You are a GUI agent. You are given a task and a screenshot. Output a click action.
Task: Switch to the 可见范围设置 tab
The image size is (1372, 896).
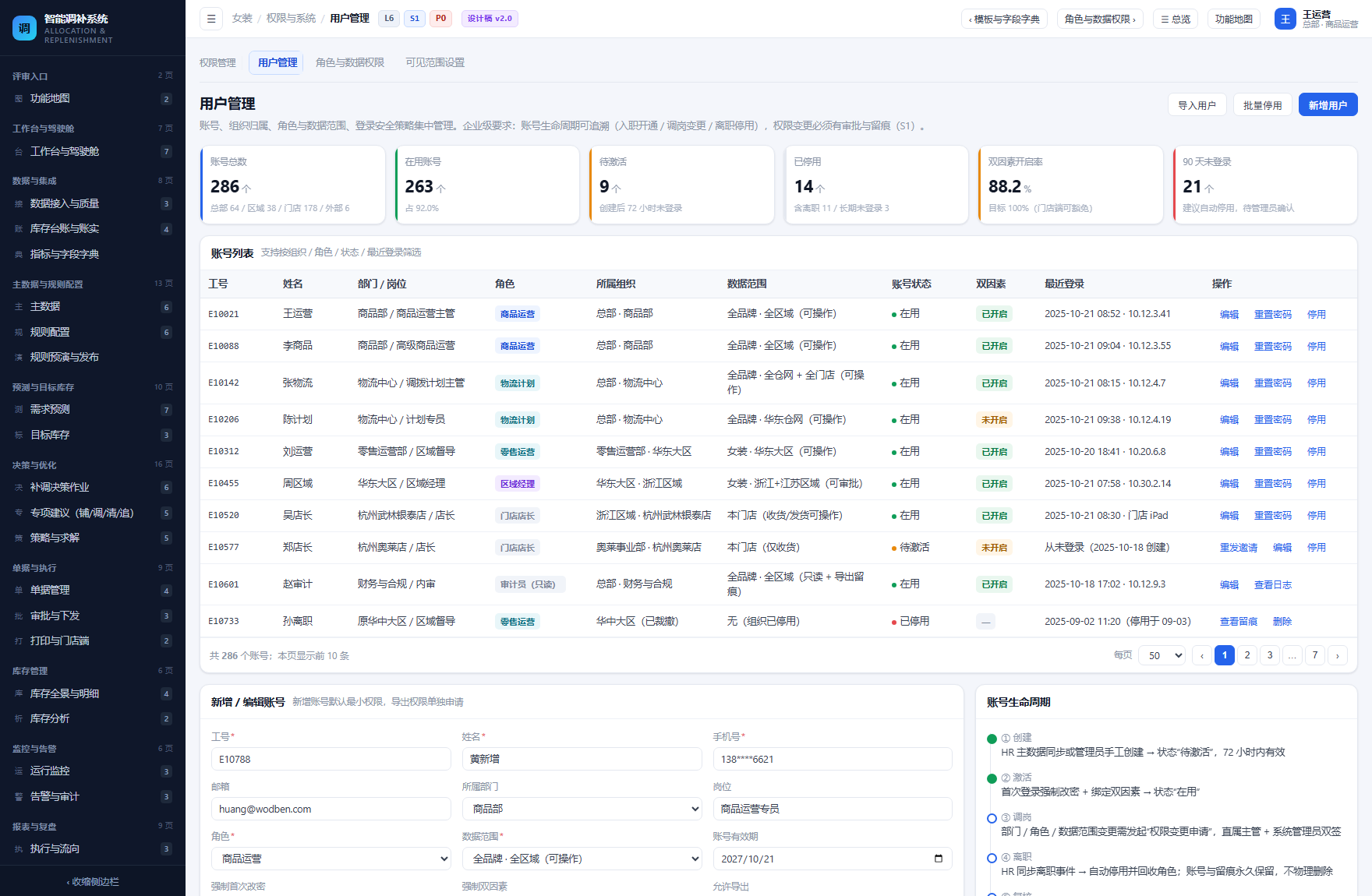click(x=435, y=62)
